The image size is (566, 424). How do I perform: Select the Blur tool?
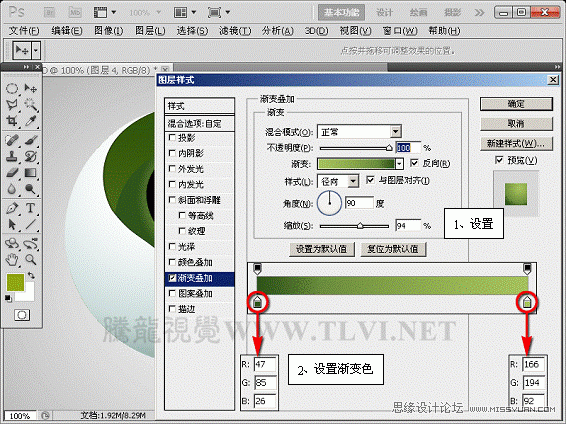12,189
